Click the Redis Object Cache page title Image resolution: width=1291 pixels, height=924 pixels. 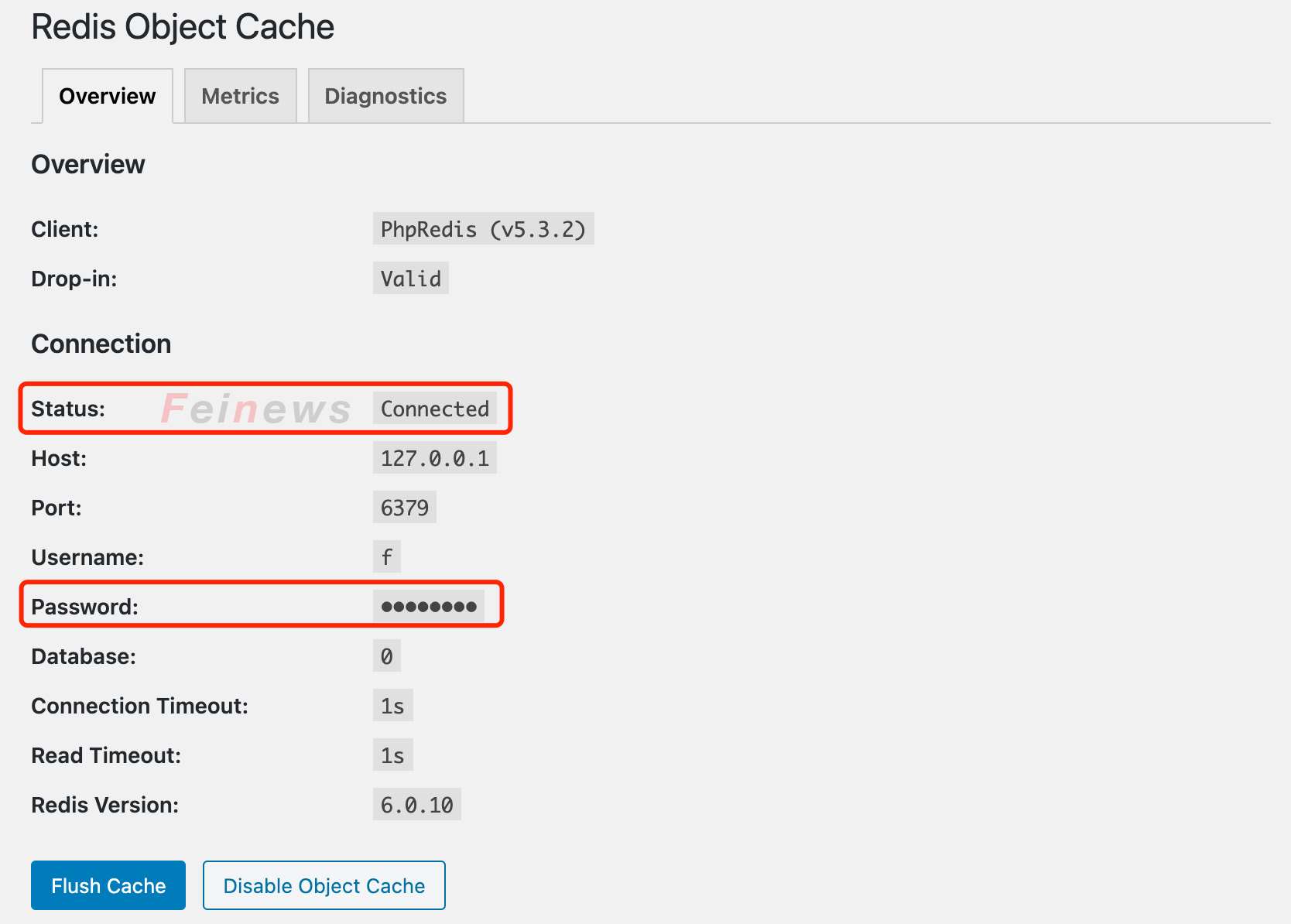pyautogui.click(x=183, y=27)
